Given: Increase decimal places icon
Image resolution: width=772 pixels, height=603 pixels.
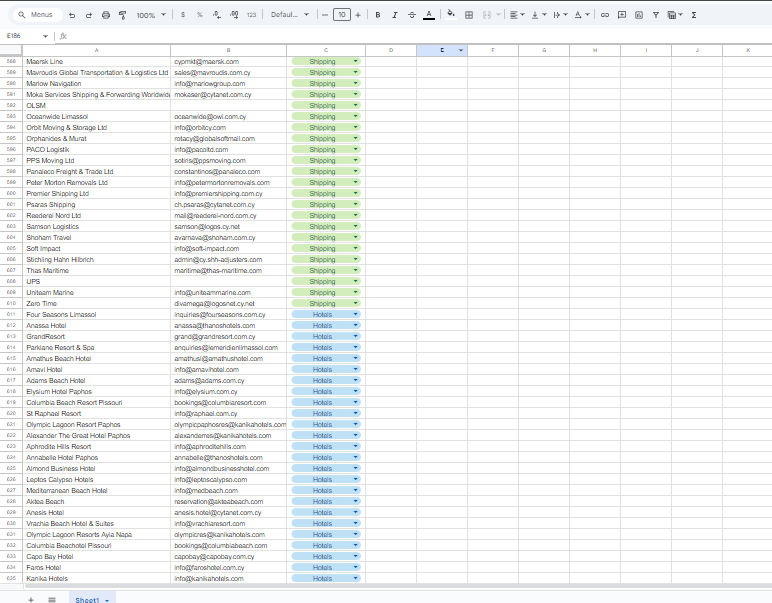Looking at the screenshot, I should pos(234,15).
